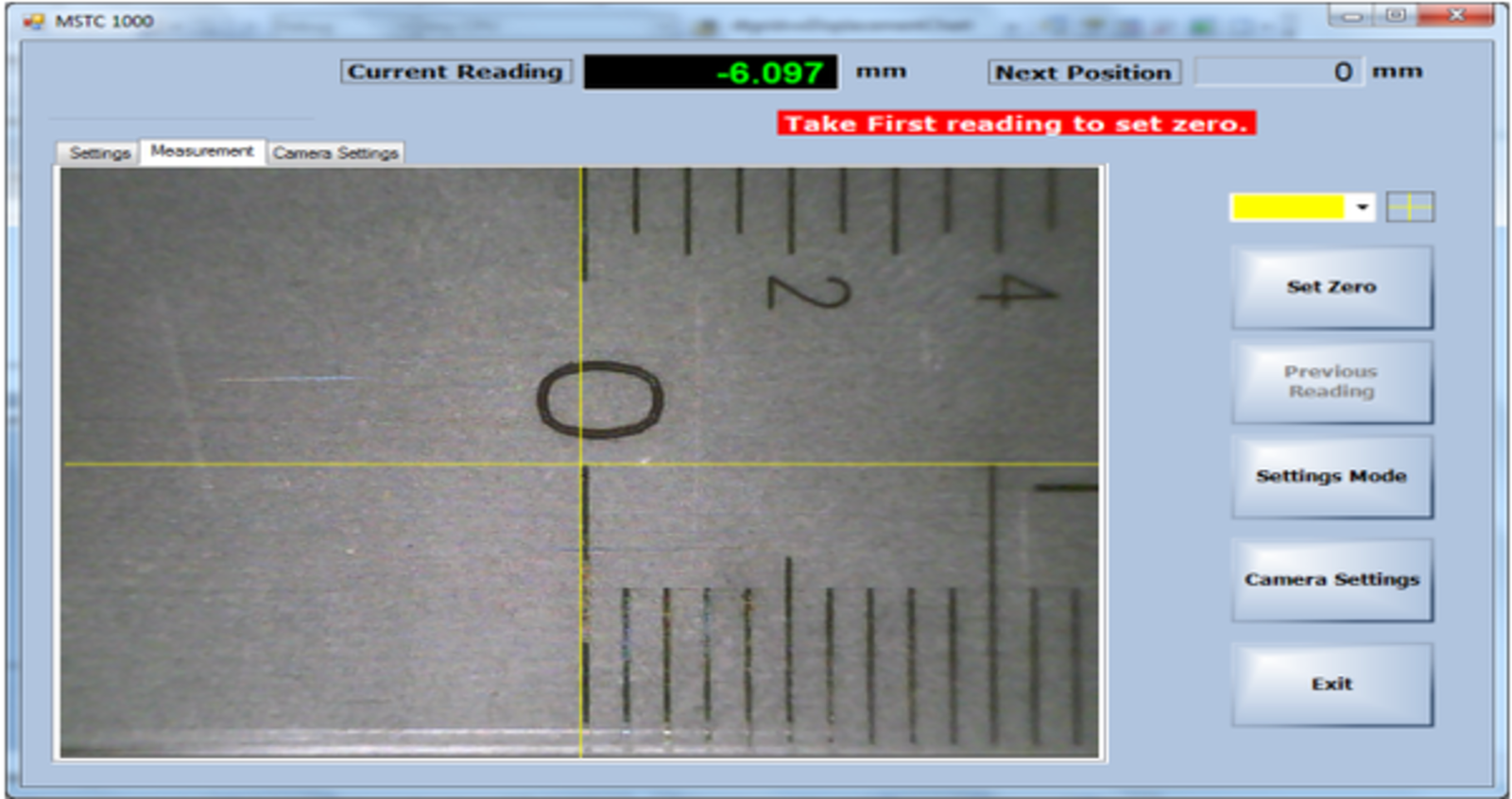Click the large '0' numeral in camera image
The image size is (1512, 799).
599,399
